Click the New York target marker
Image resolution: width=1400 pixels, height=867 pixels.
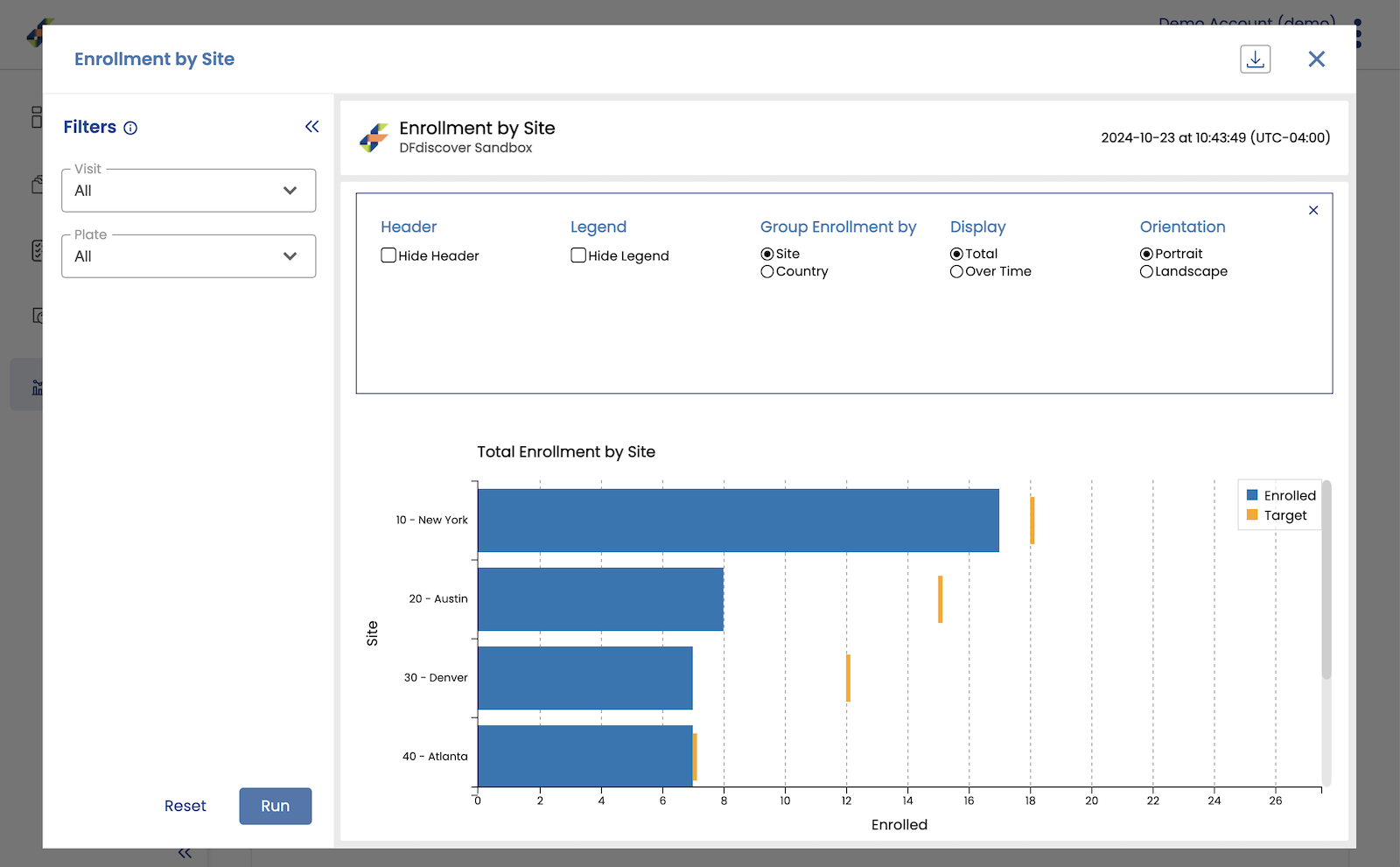tap(1032, 521)
